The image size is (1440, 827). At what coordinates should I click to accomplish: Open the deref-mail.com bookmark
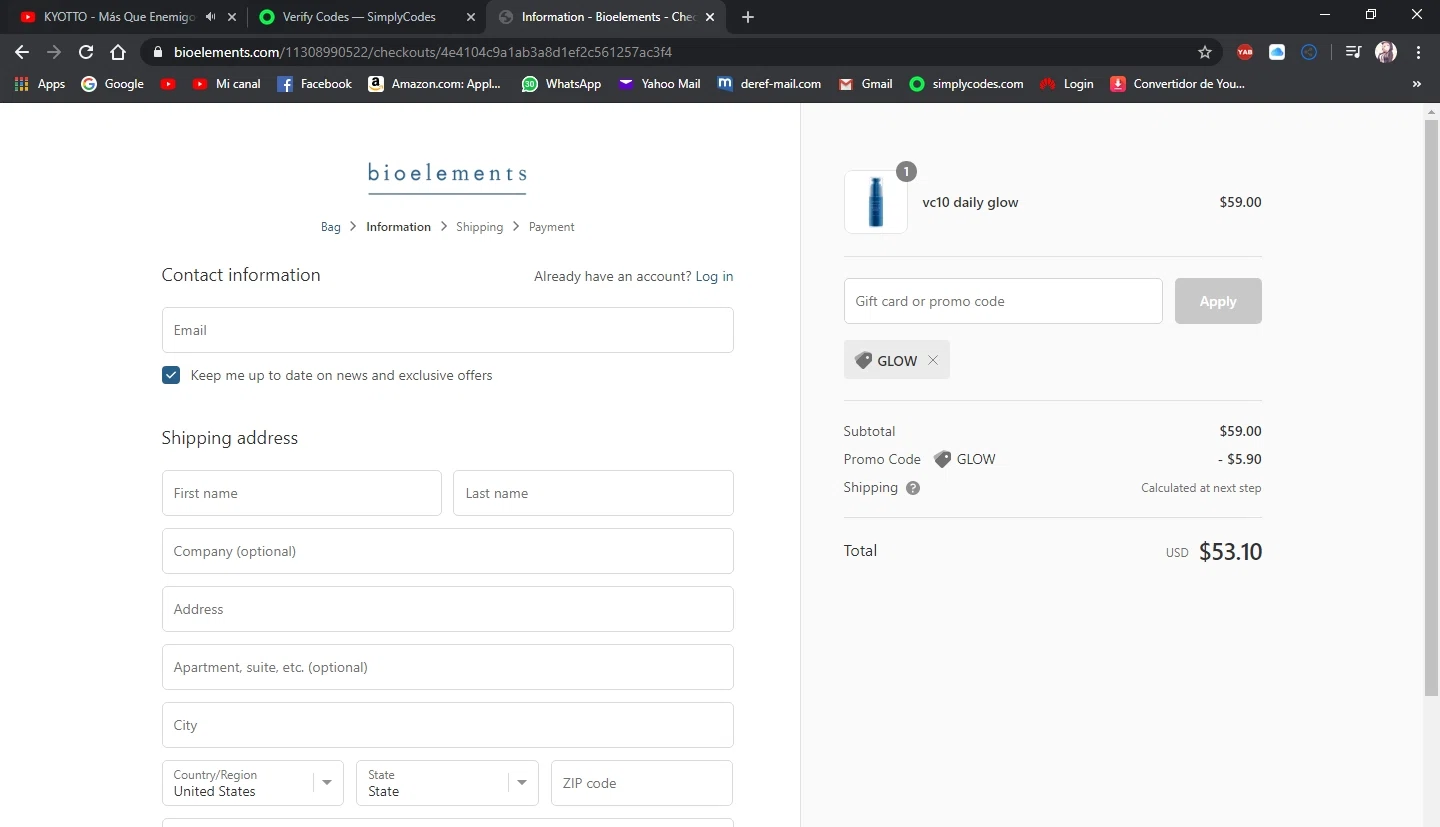769,84
